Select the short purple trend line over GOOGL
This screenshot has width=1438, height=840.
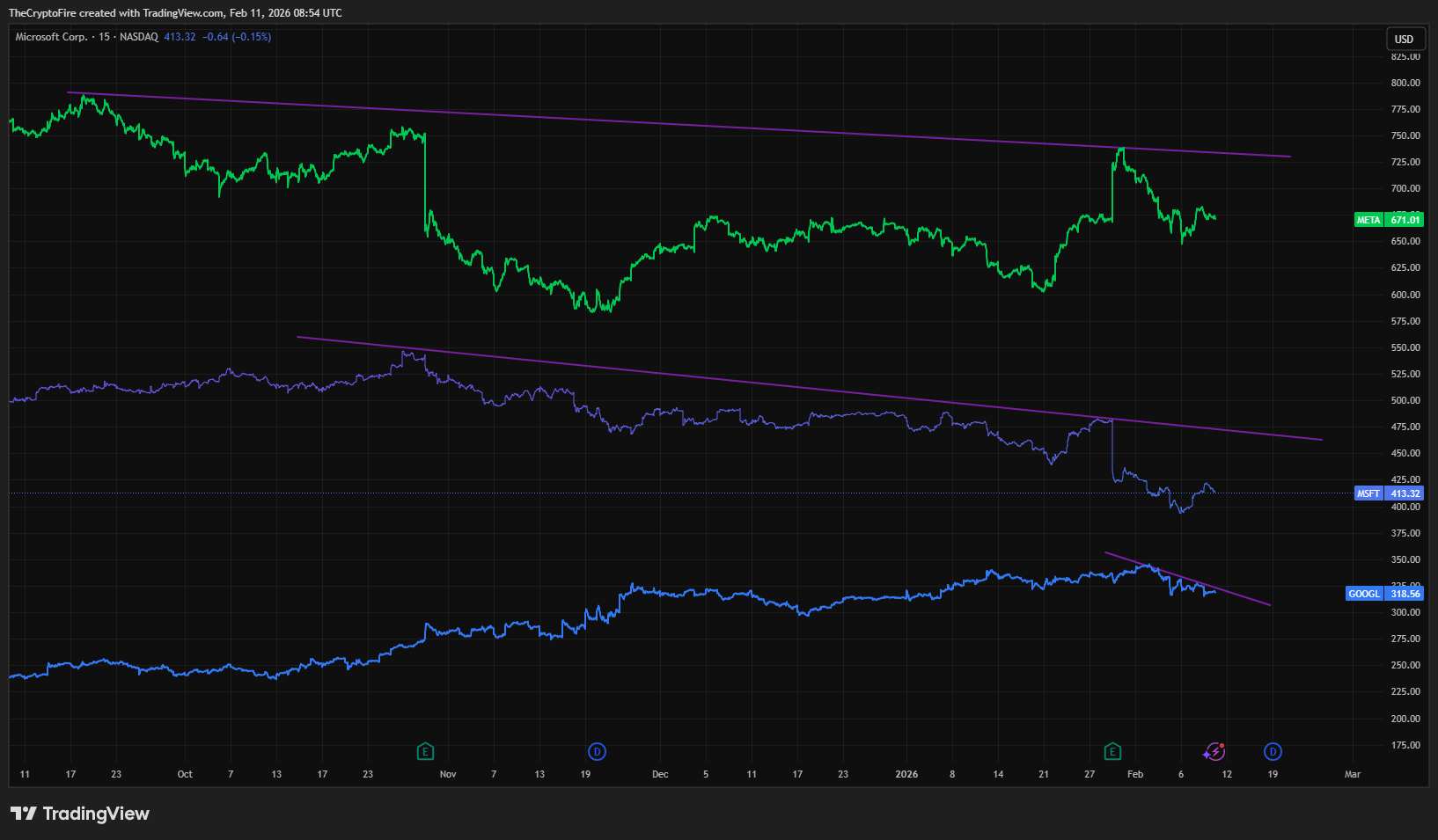tap(1188, 579)
